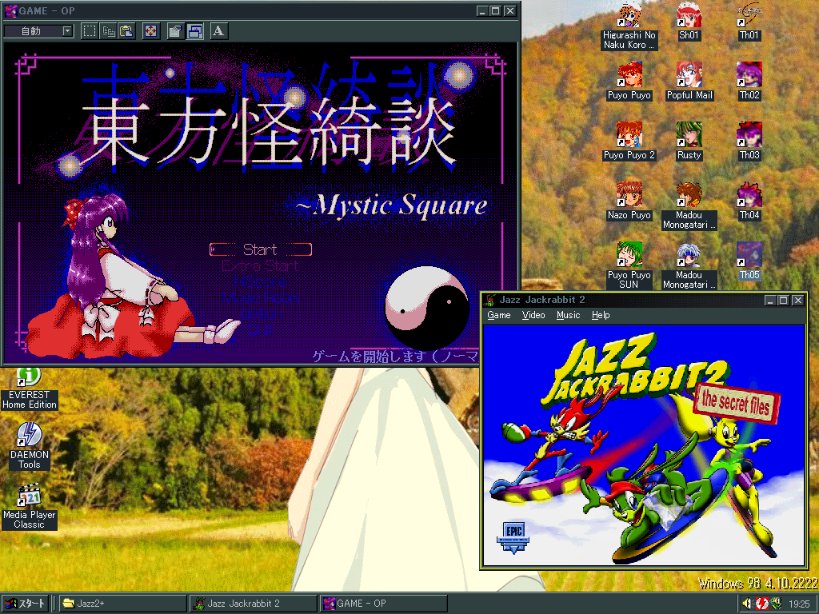Screen dimensions: 819x614
Task: Click the copy icon in GAME - OP toolbar
Action: [x=108, y=31]
